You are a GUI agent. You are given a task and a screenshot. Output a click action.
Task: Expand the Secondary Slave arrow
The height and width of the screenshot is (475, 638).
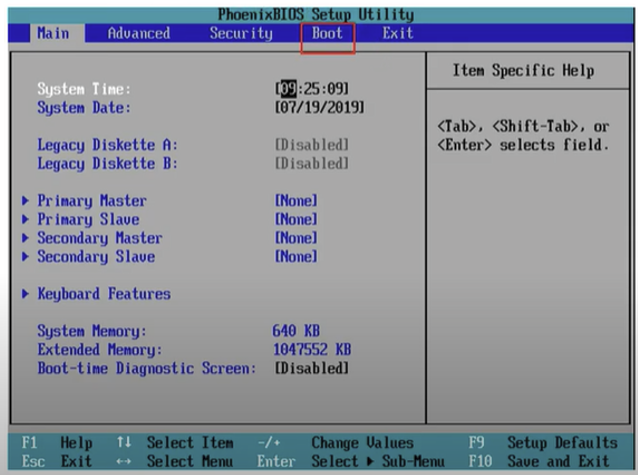[25, 256]
